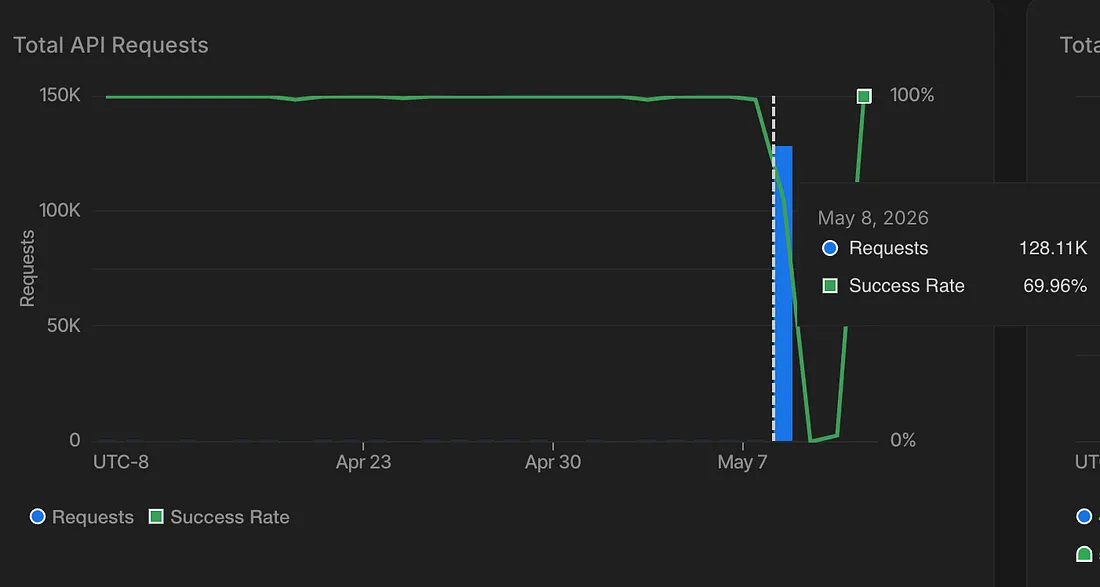The image size is (1100, 587).
Task: Click the "100%" right-axis label
Action: tap(912, 95)
